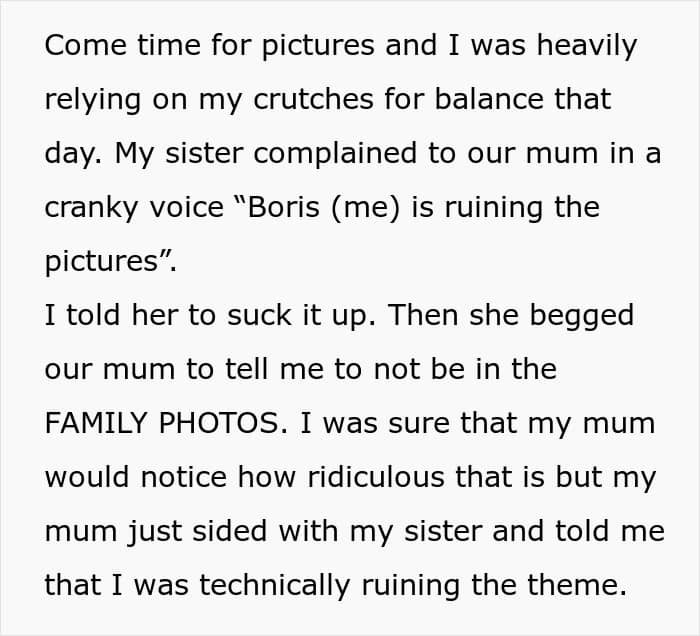Click the word "balance"
This screenshot has height=636, width=700.
click(x=489, y=99)
